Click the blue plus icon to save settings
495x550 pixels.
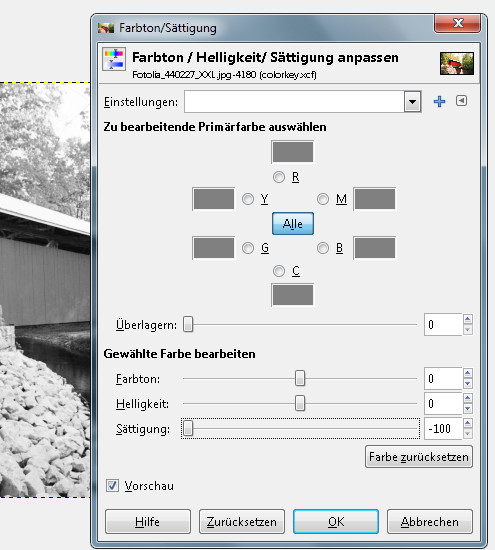click(439, 102)
